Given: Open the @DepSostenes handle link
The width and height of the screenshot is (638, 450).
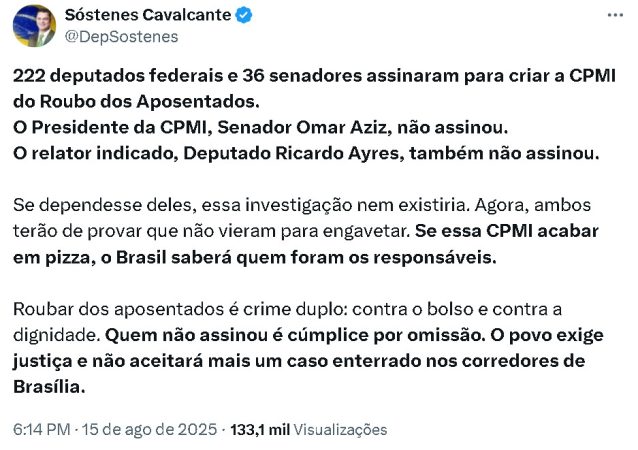Looking at the screenshot, I should pos(121,36).
